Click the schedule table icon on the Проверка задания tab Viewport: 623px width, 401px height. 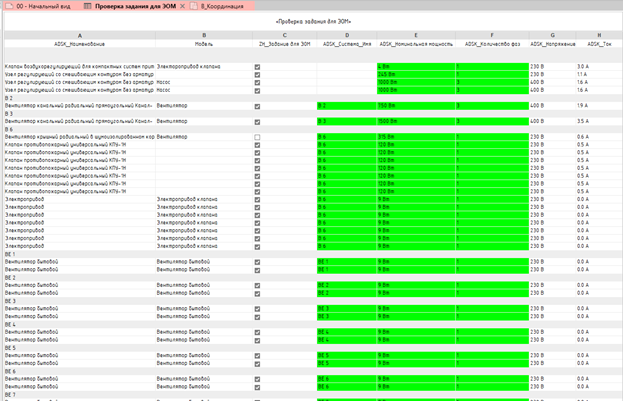[87, 6]
